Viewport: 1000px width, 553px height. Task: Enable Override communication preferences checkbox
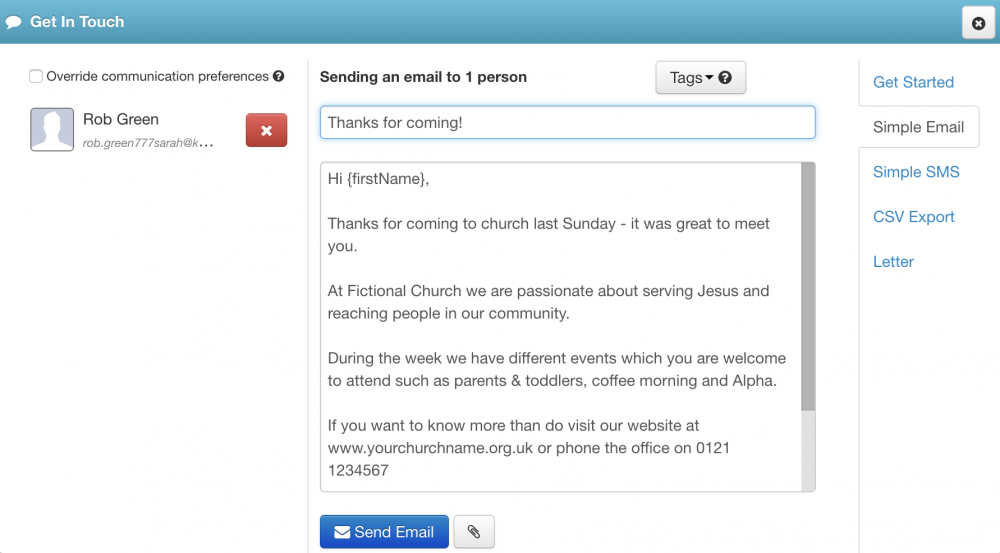coord(36,77)
